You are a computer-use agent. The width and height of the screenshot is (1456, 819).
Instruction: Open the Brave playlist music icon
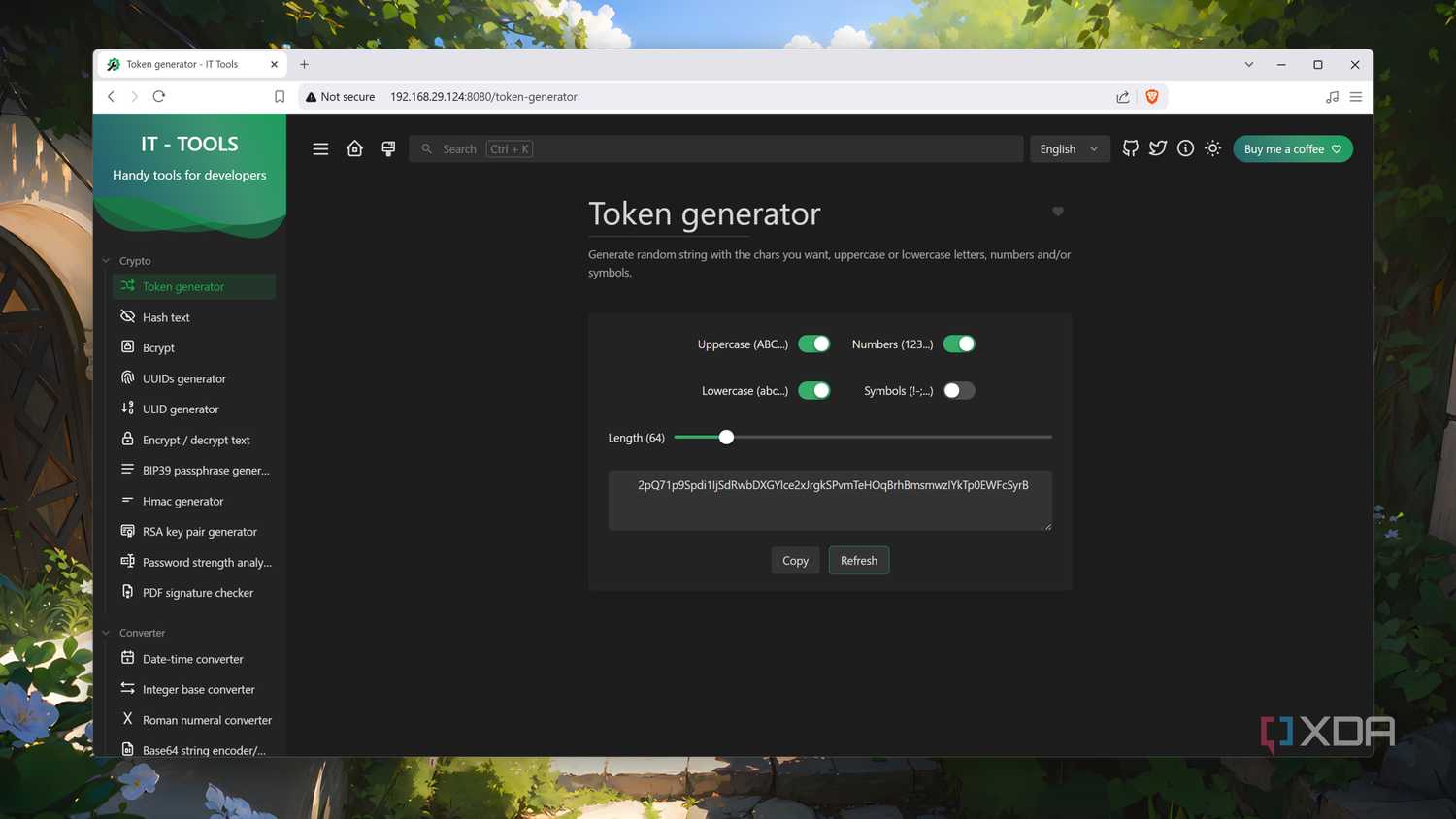(1332, 97)
